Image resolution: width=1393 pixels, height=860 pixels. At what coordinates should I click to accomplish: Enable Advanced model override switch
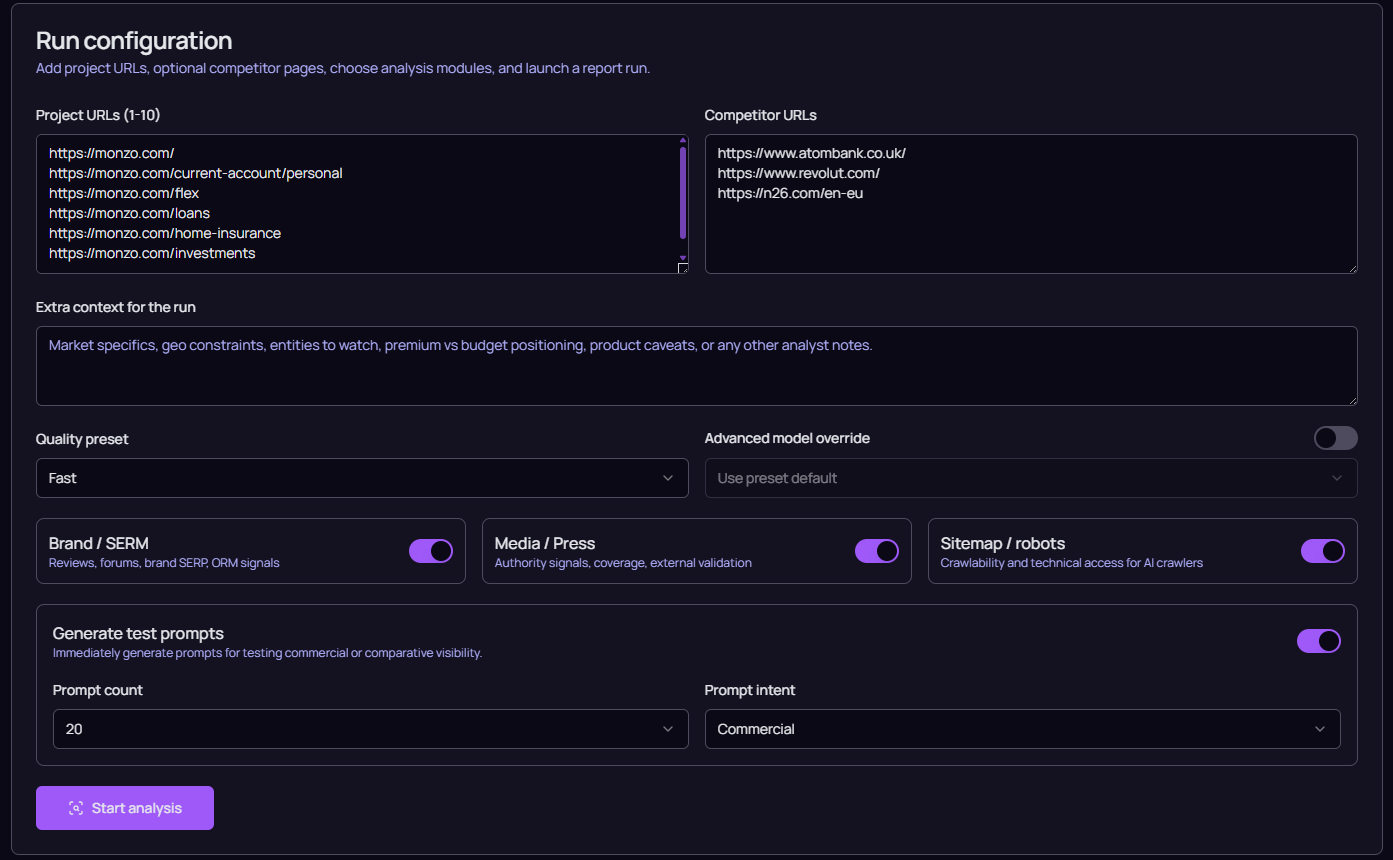click(x=1335, y=438)
